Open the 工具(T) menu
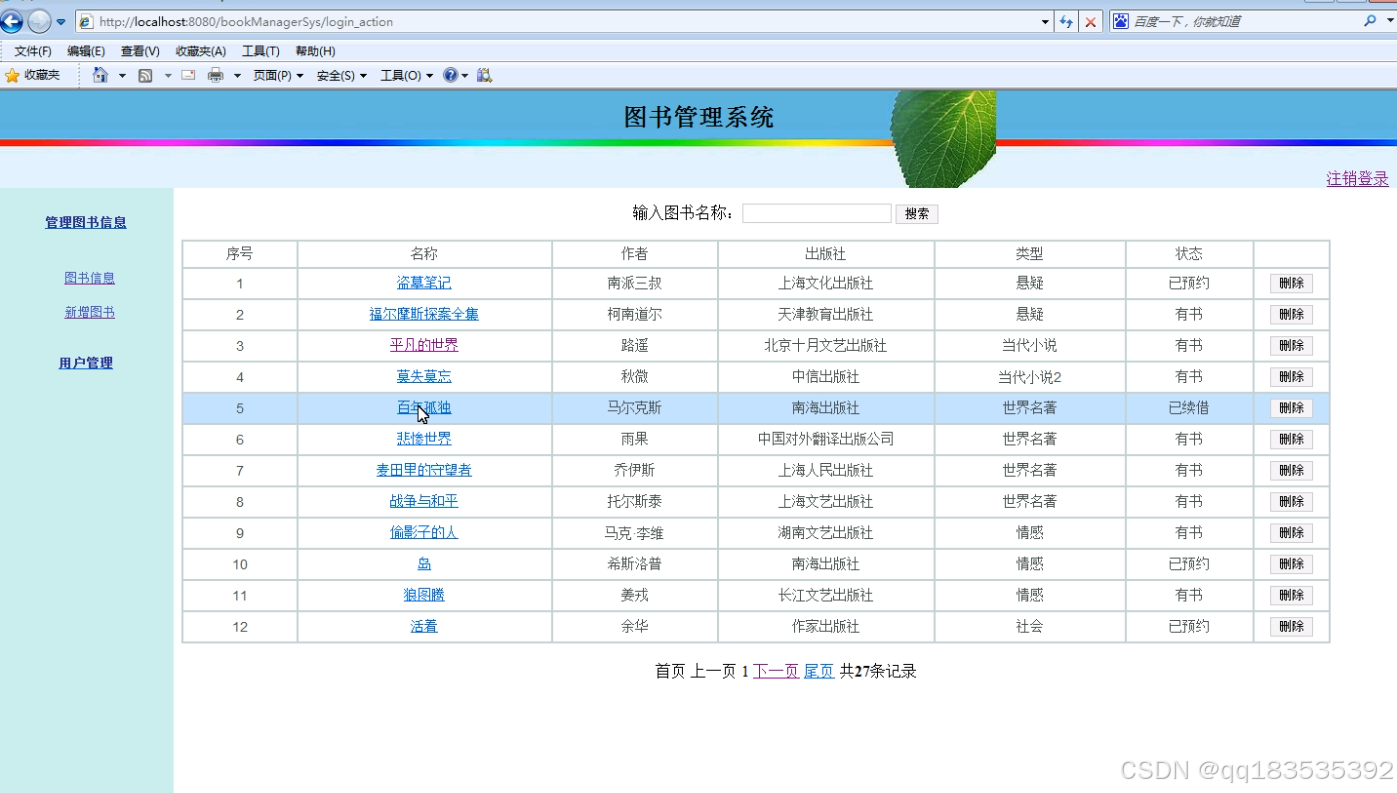The image size is (1397, 793). (260, 51)
